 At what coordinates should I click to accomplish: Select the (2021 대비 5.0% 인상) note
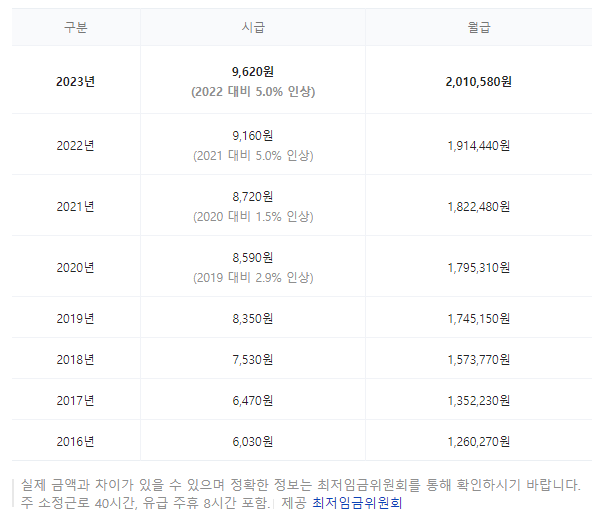point(253,156)
